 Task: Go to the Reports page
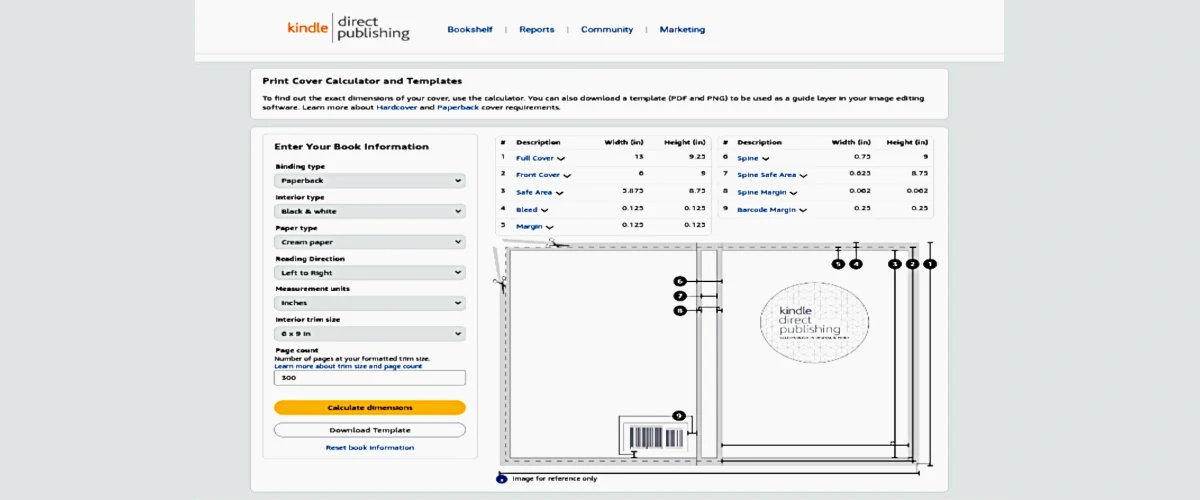pos(536,29)
